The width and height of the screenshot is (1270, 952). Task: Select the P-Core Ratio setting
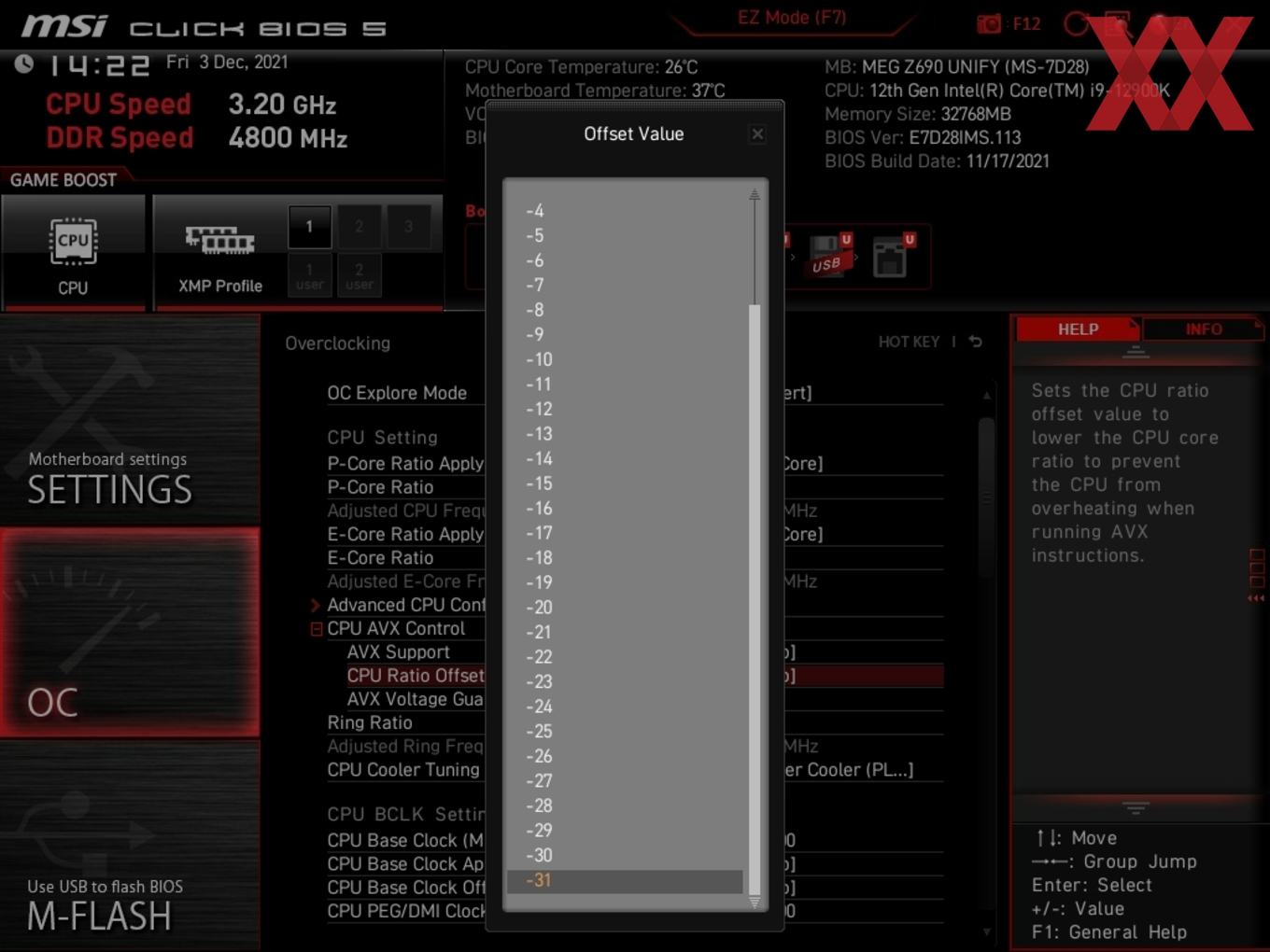tap(380, 487)
